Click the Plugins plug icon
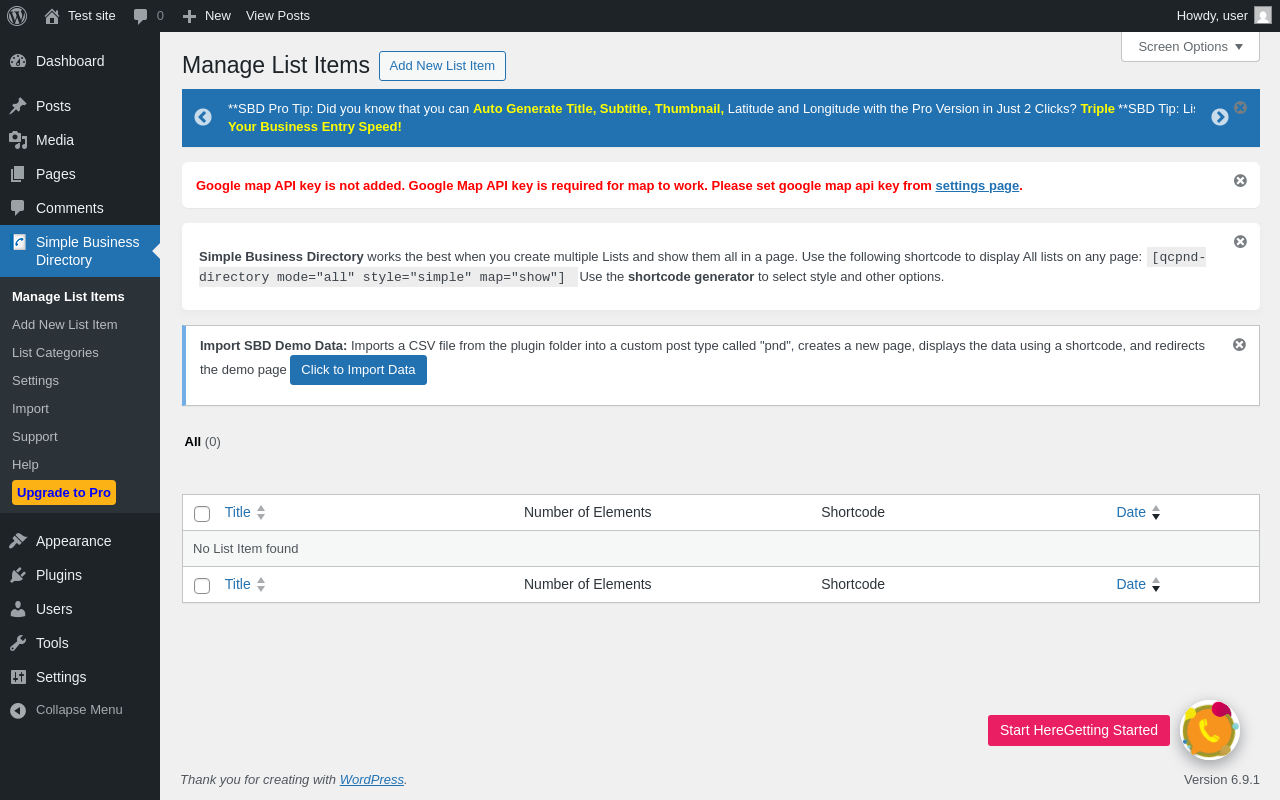Image resolution: width=1280 pixels, height=800 pixels. 18,575
